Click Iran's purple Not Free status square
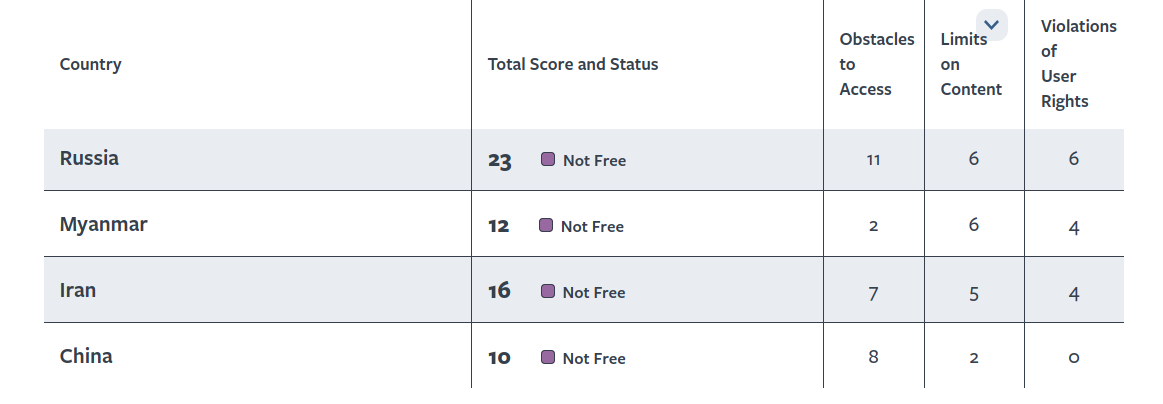This screenshot has width=1163, height=404. (548, 291)
